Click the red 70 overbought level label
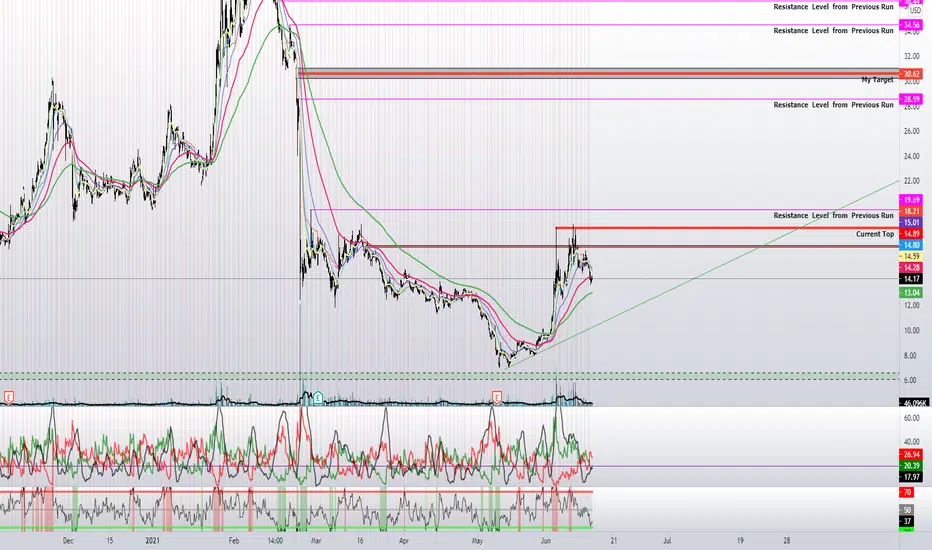 tap(907, 492)
